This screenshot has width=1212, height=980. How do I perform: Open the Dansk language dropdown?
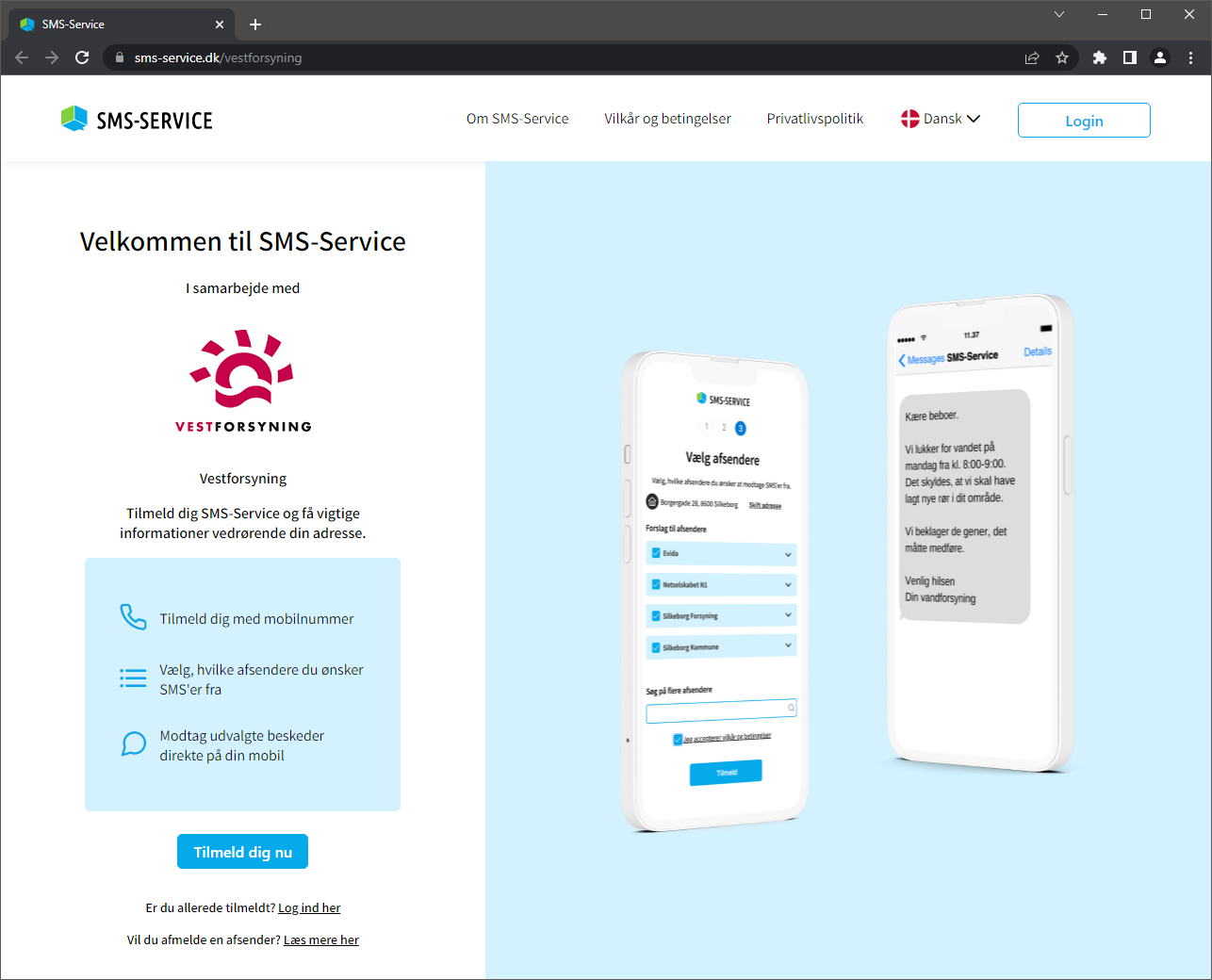pos(941,119)
